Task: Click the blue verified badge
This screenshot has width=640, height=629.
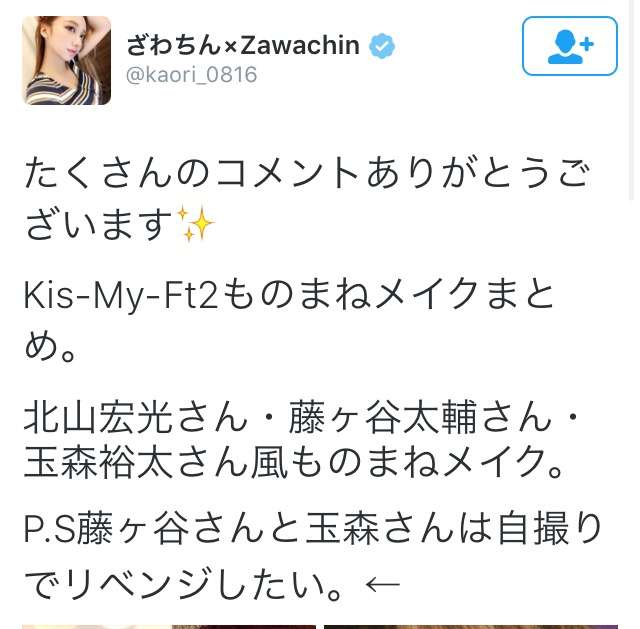Action: pos(382,46)
